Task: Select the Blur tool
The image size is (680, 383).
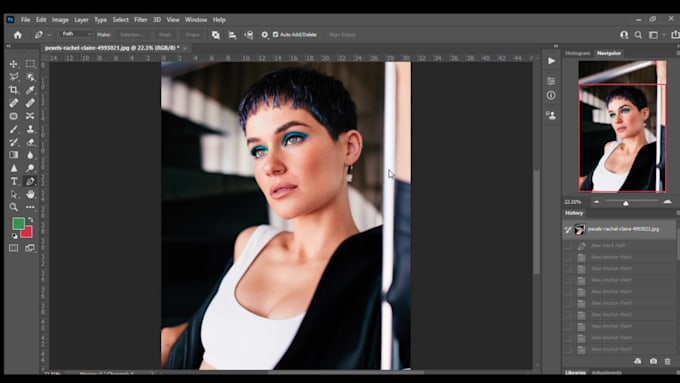Action: point(30,155)
